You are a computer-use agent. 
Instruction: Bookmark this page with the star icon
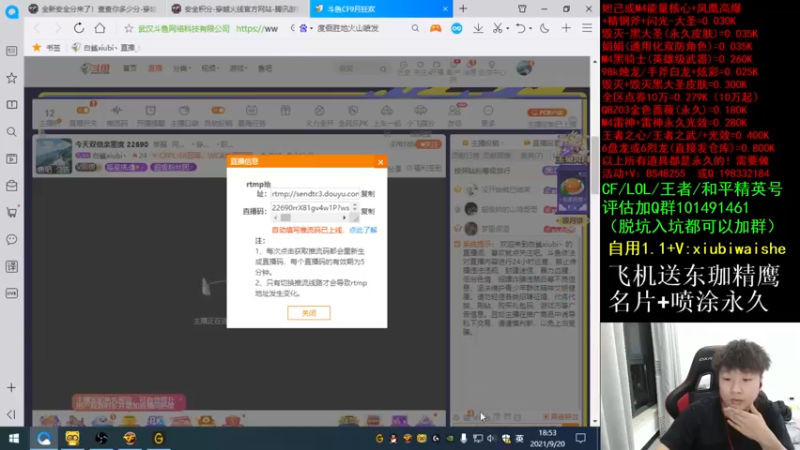[129, 29]
